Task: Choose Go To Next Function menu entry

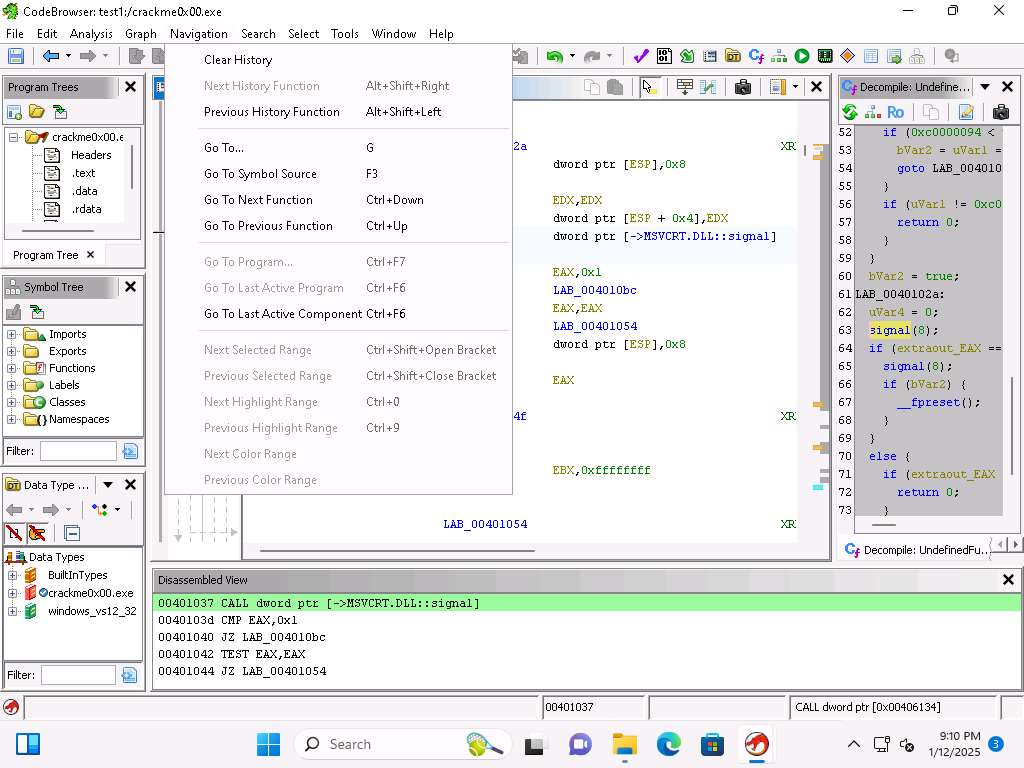Action: tap(258, 200)
